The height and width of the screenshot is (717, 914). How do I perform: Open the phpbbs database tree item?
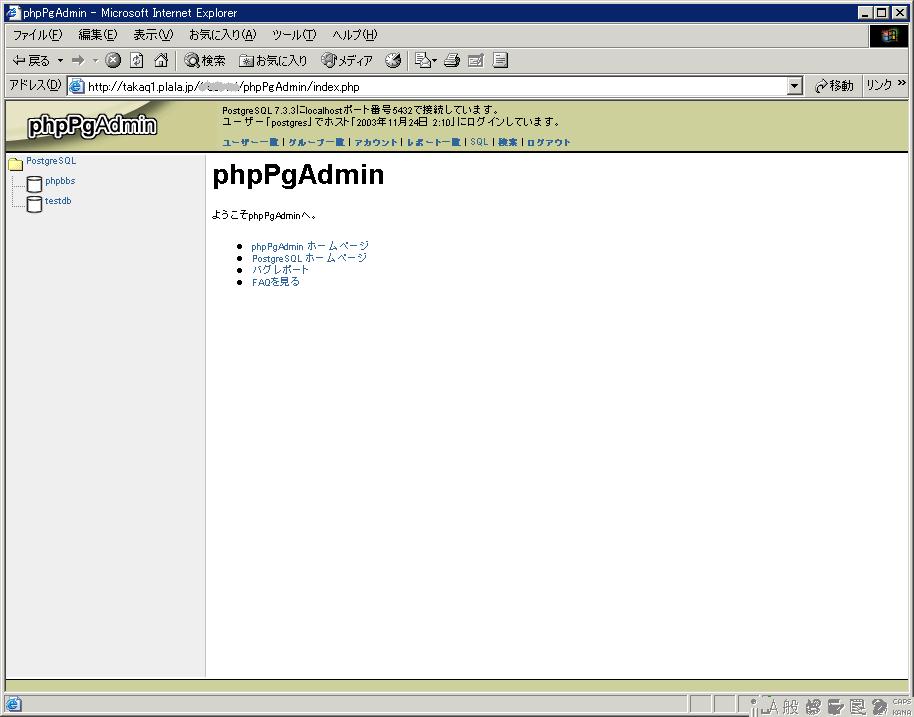pos(60,181)
